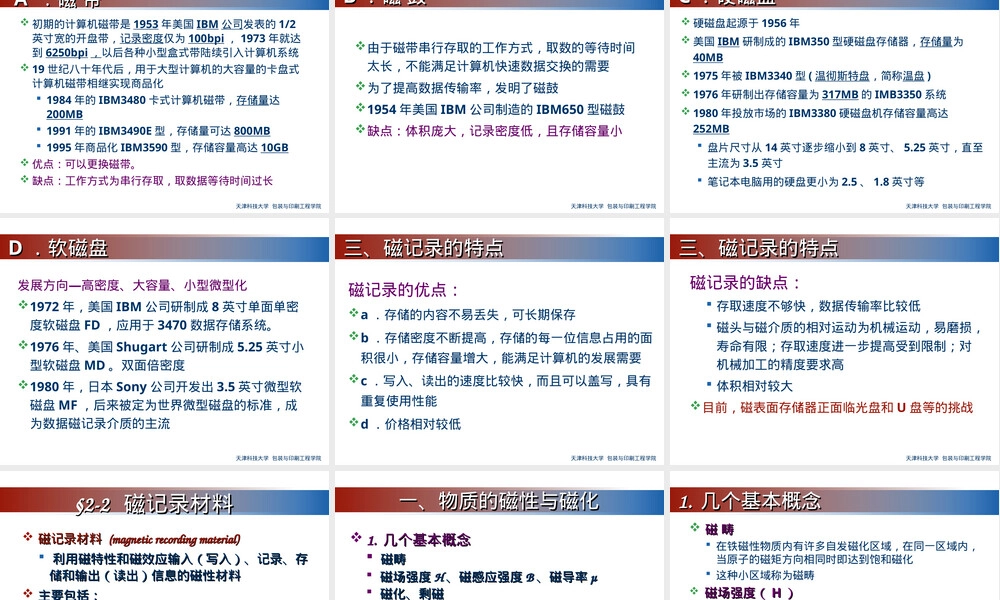
Task: Click underlined '317MB' in the 1976 line
Action: [840, 94]
